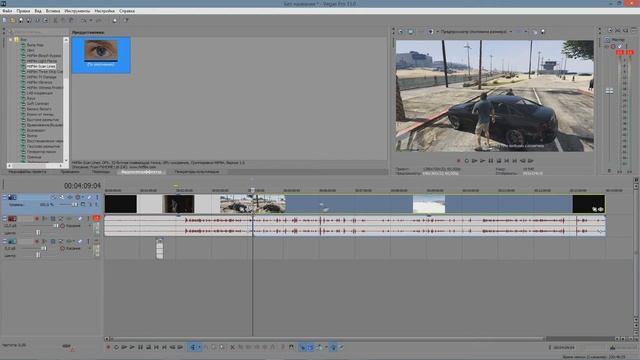Toggle Enable Snapping in bottom toolbar

[303, 347]
